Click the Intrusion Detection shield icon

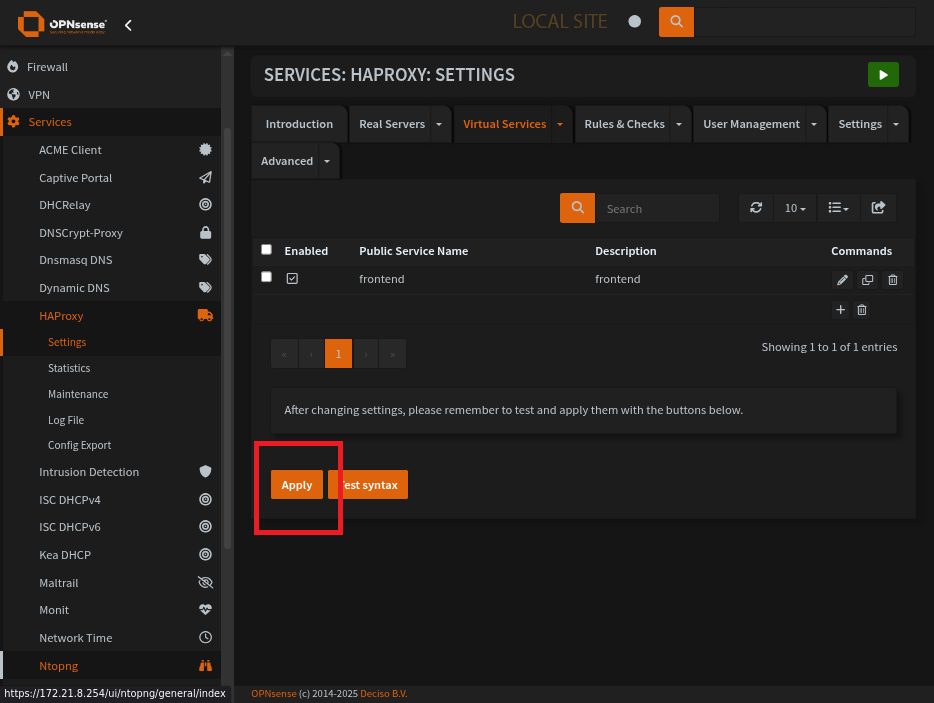(x=205, y=471)
